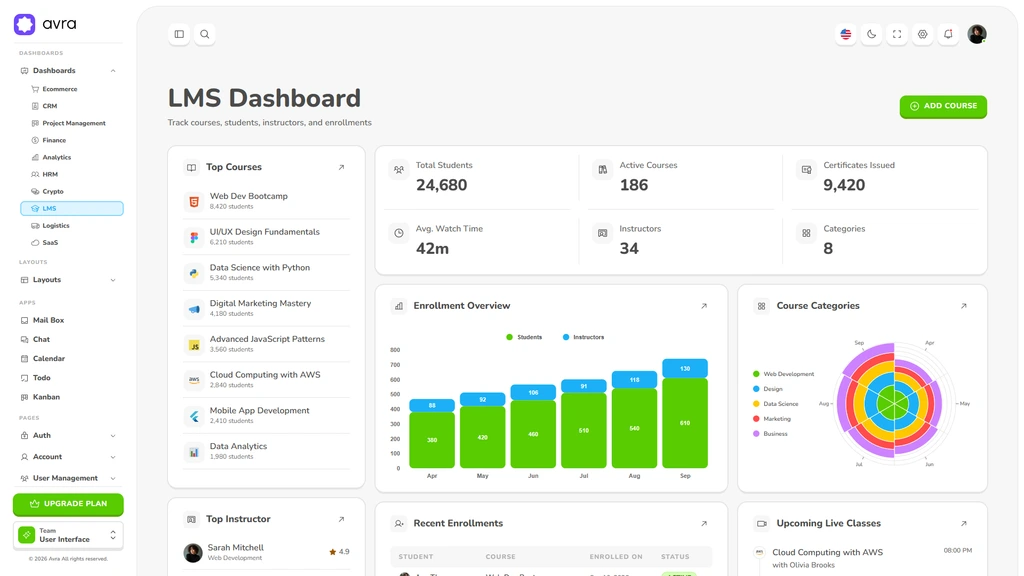Enter fullscreen mode via header icon

coord(897,34)
